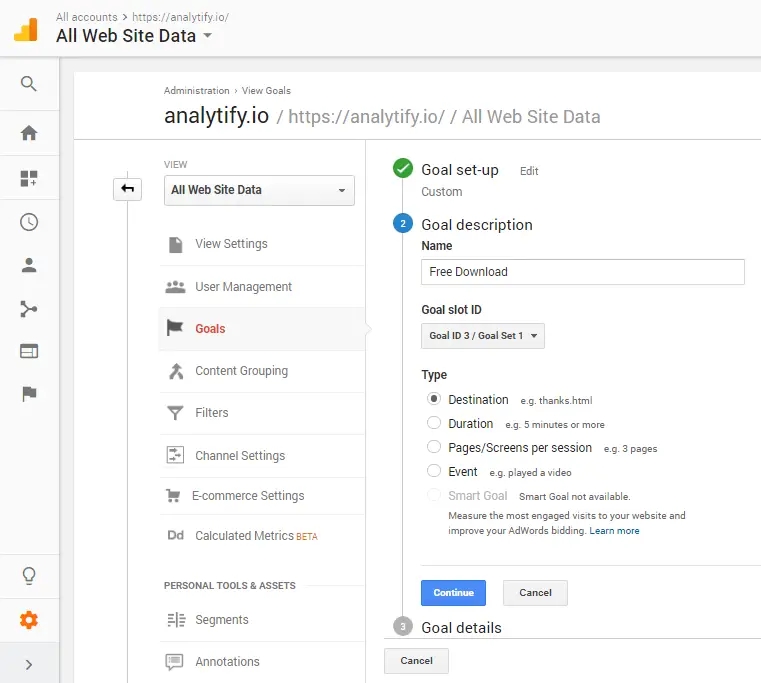Click the blue Continue button

[x=453, y=593]
